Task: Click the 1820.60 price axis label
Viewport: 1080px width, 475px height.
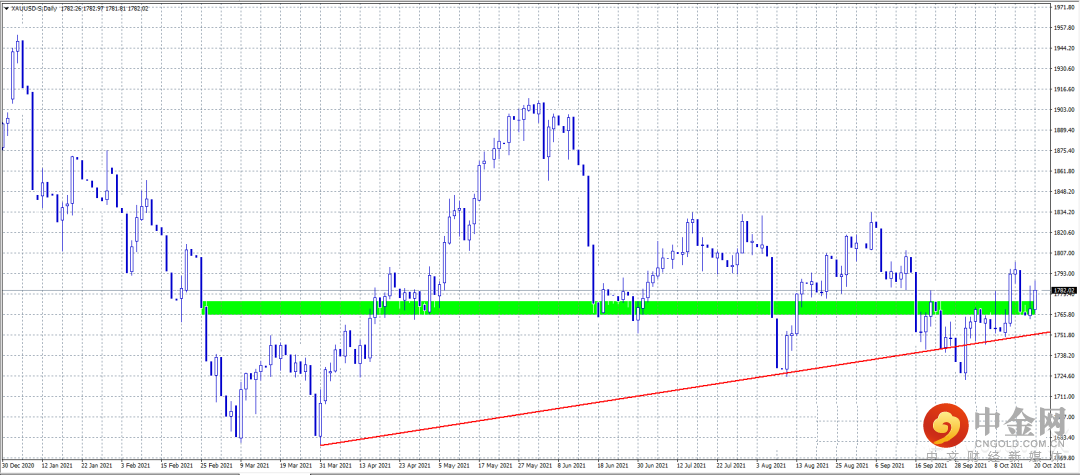Action: point(1065,233)
